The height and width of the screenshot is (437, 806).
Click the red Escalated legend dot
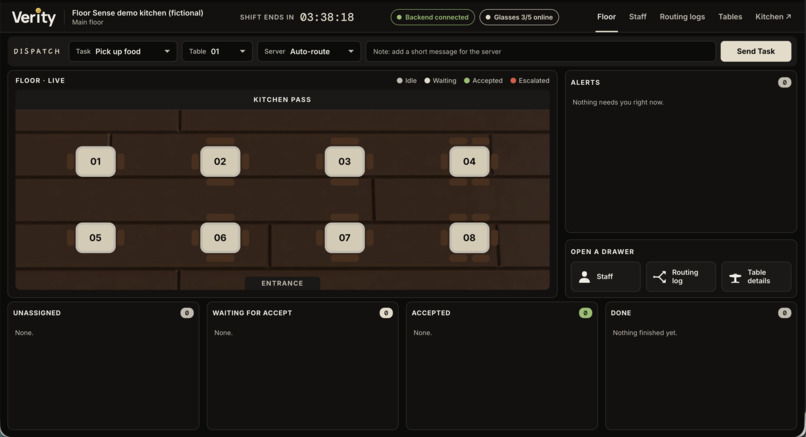pyautogui.click(x=513, y=81)
